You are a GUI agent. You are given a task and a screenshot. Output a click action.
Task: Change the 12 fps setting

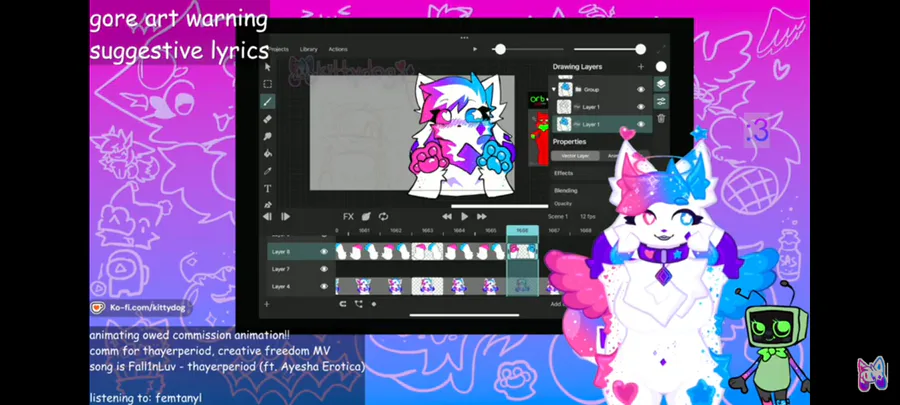(587, 216)
